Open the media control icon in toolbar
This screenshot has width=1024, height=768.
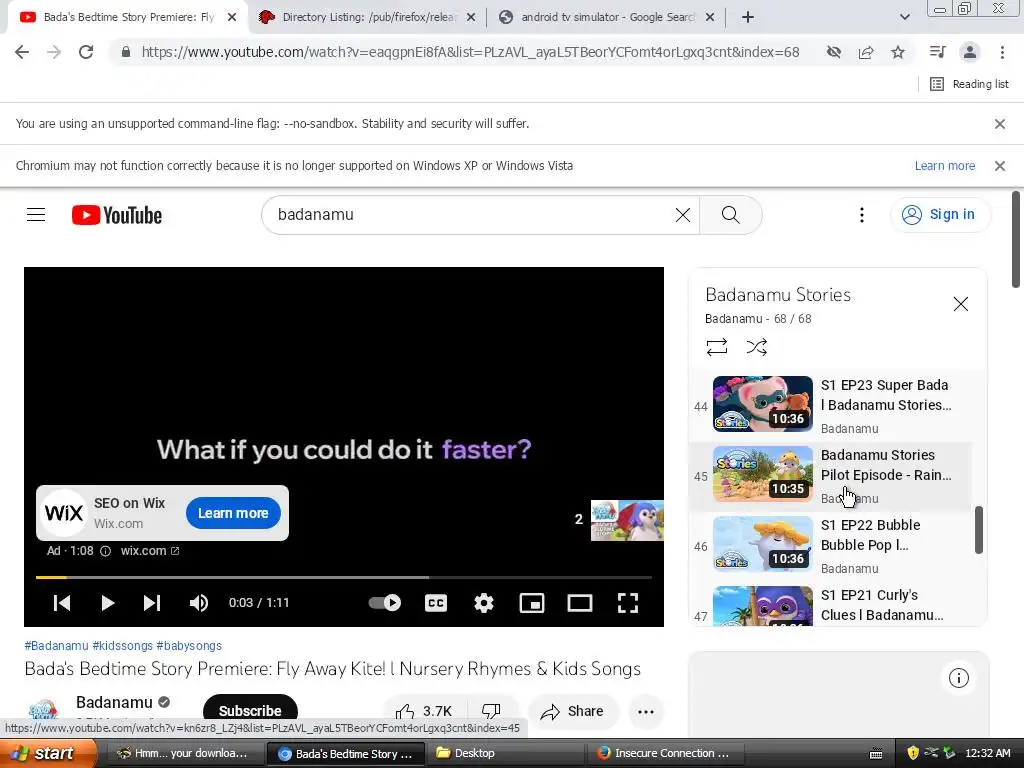pos(937,52)
